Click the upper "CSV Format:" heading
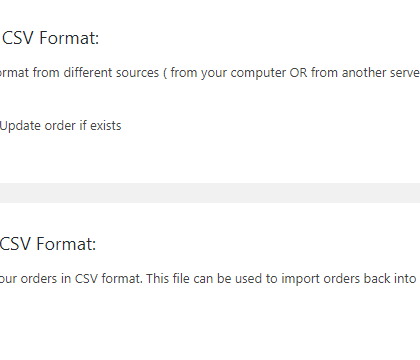The image size is (420, 360). (x=51, y=38)
